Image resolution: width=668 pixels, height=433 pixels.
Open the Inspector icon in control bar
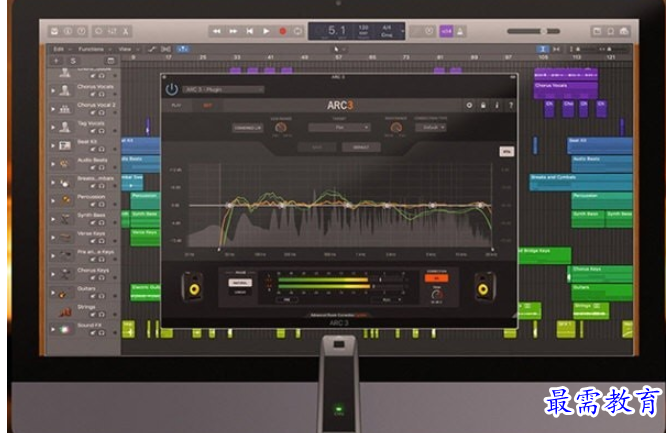[x=68, y=31]
